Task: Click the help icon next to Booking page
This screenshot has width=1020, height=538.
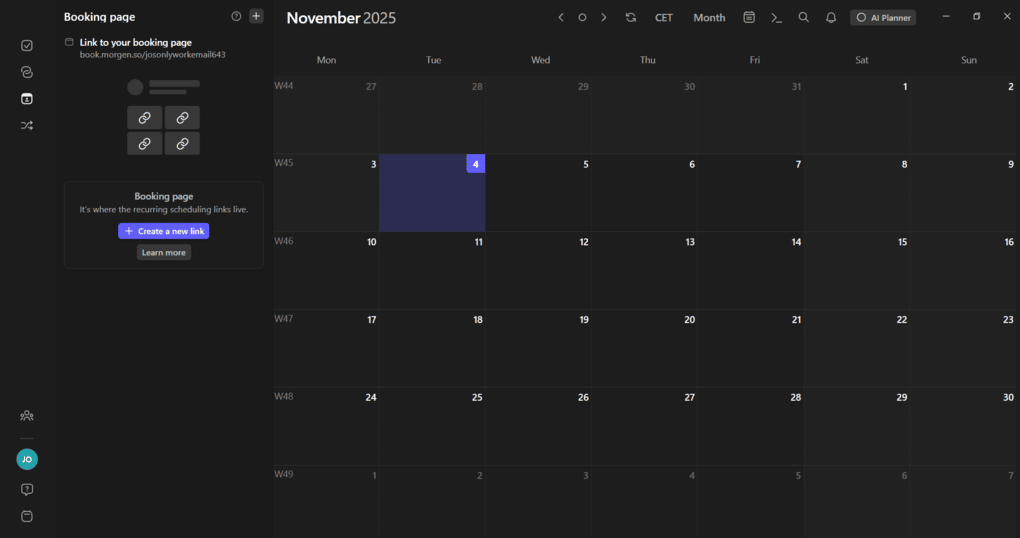Action: (236, 16)
